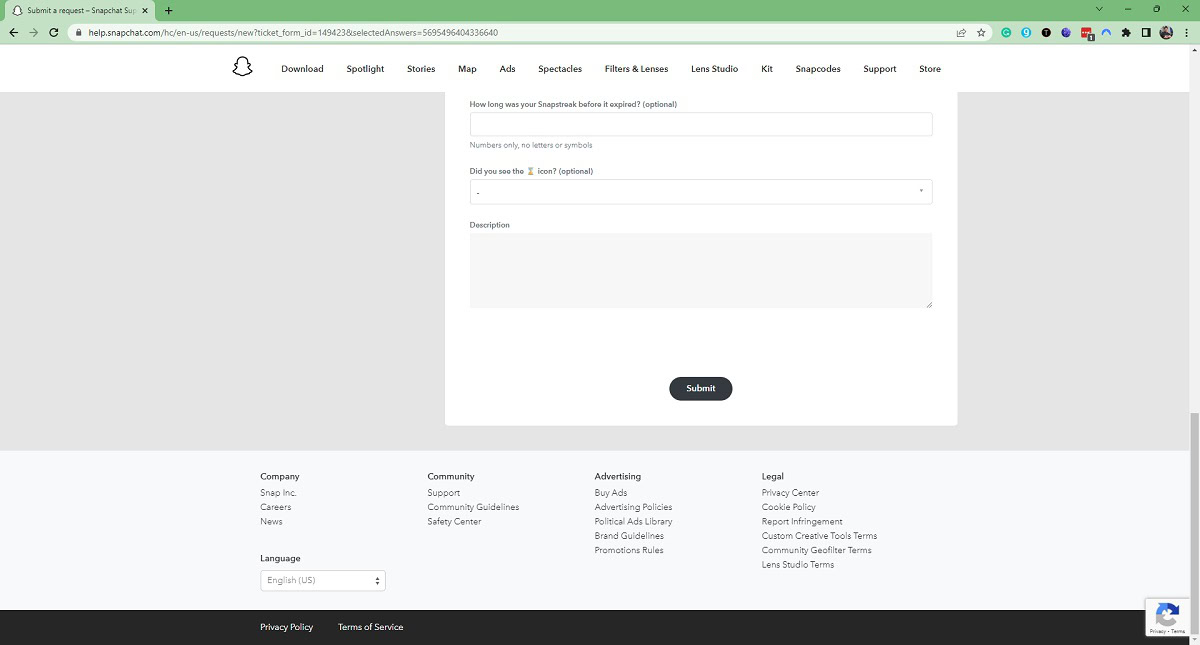Open the Grammarly extension icon
Viewport: 1200px width, 645px height.
click(1006, 32)
